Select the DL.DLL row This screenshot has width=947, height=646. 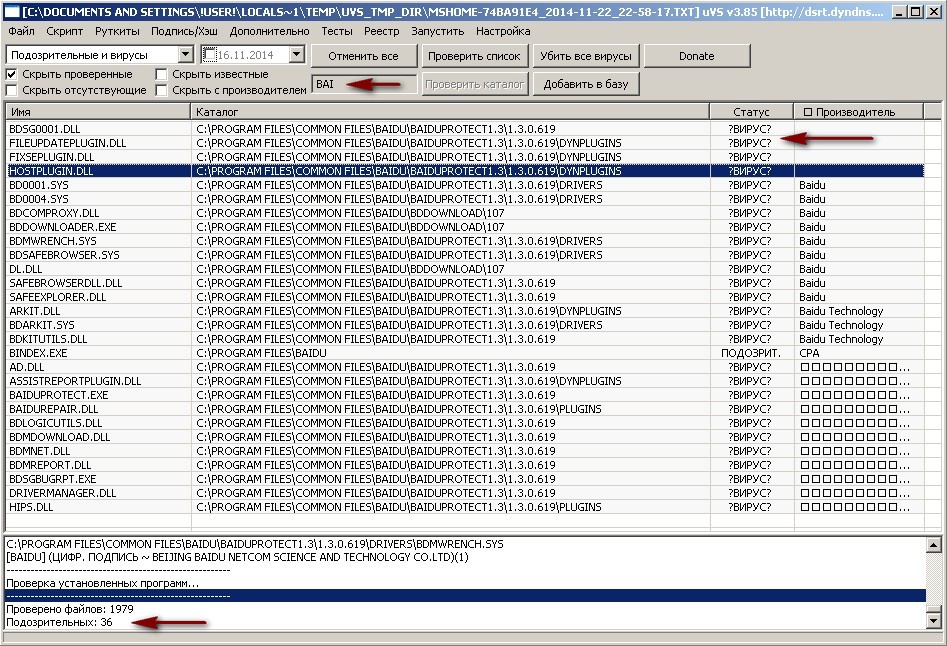464,269
